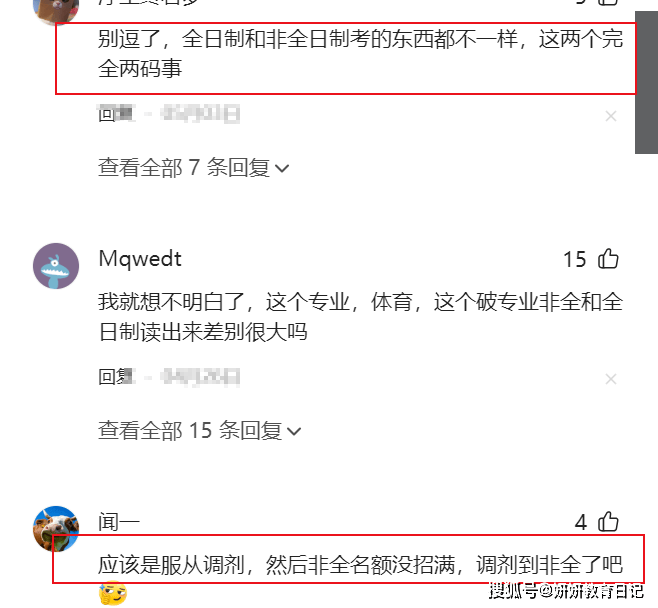Like 闻一's comment with thumbs-up icon
Viewport: 658px width, 608px height.
[x=608, y=522]
